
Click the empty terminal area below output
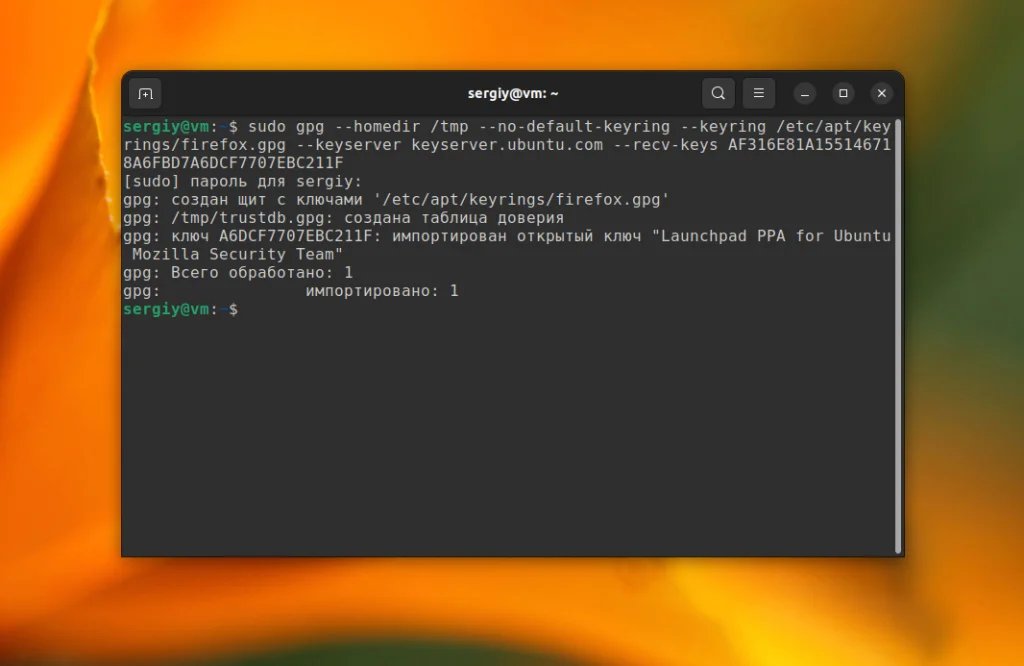point(500,430)
